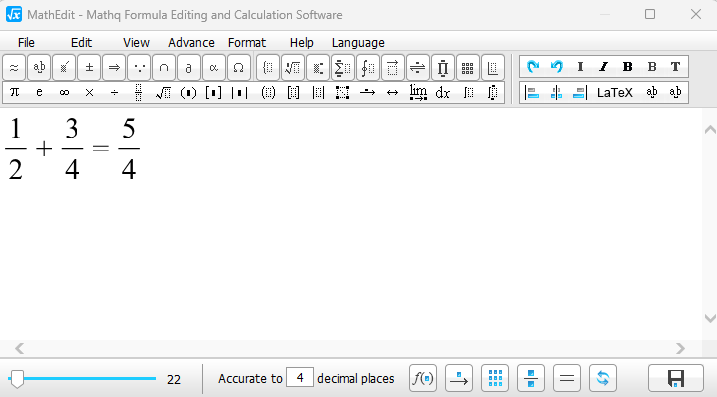Insert the dx differential symbol
Viewport: 717px width, 397px height.
tap(443, 93)
